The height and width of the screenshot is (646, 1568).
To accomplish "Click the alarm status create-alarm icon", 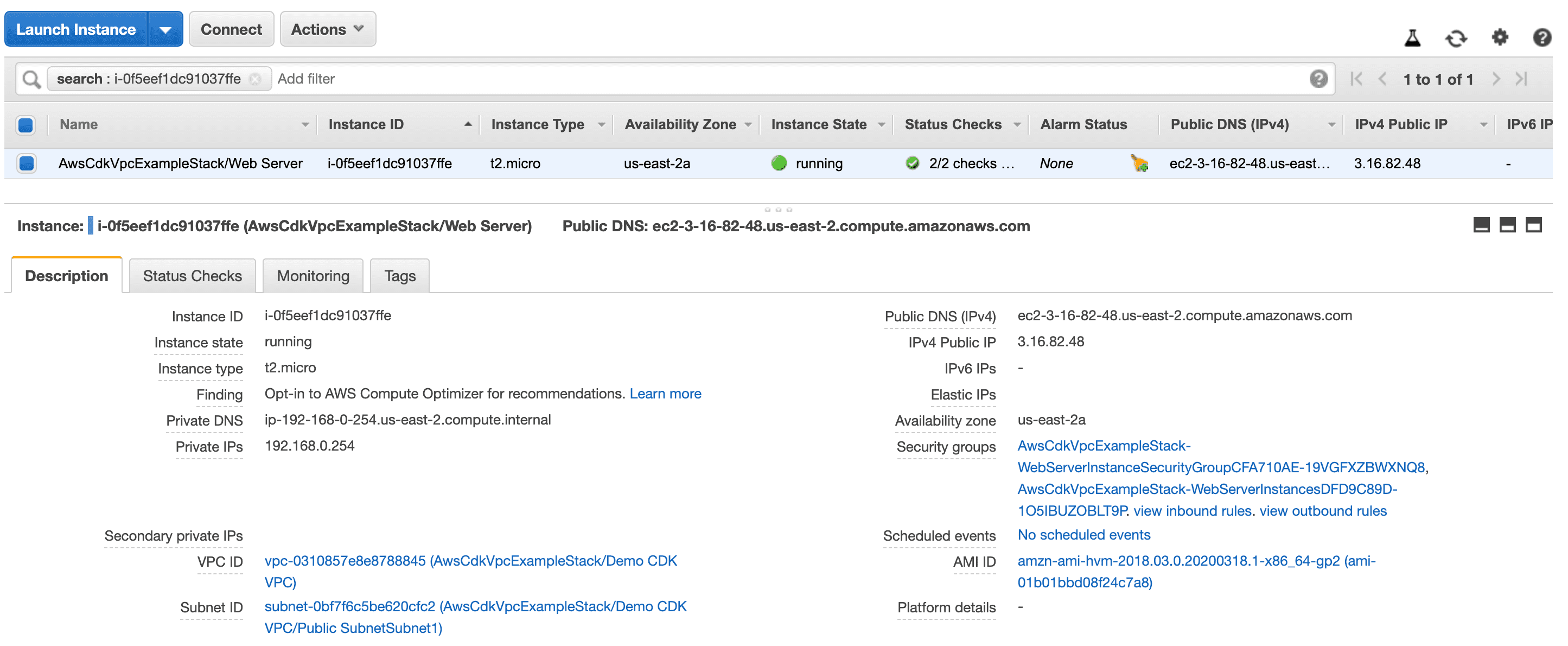I will pyautogui.click(x=1139, y=163).
